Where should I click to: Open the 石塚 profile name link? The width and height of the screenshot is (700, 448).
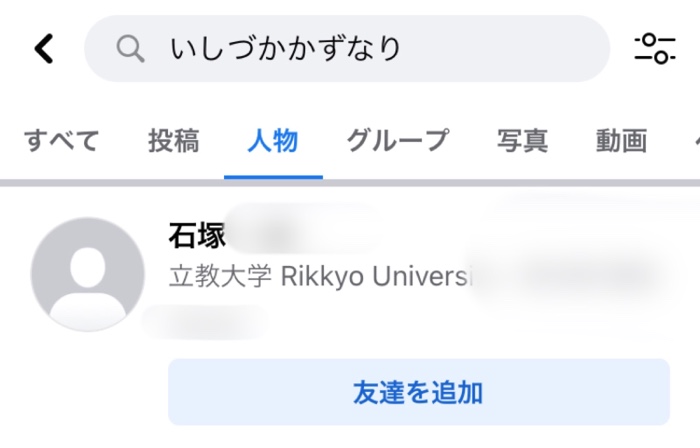click(197, 235)
